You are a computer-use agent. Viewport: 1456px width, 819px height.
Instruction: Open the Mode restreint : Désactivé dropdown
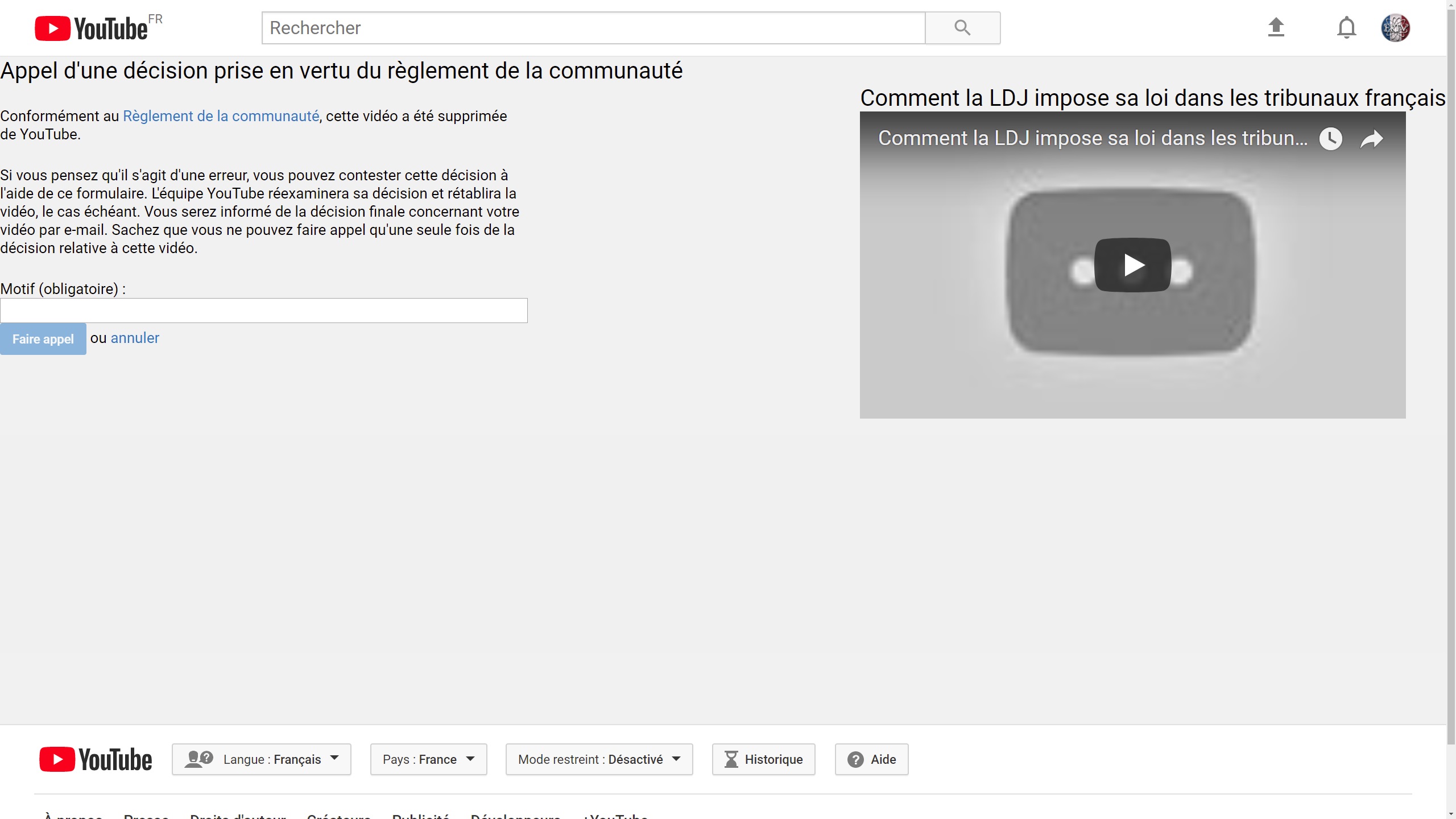pos(599,759)
